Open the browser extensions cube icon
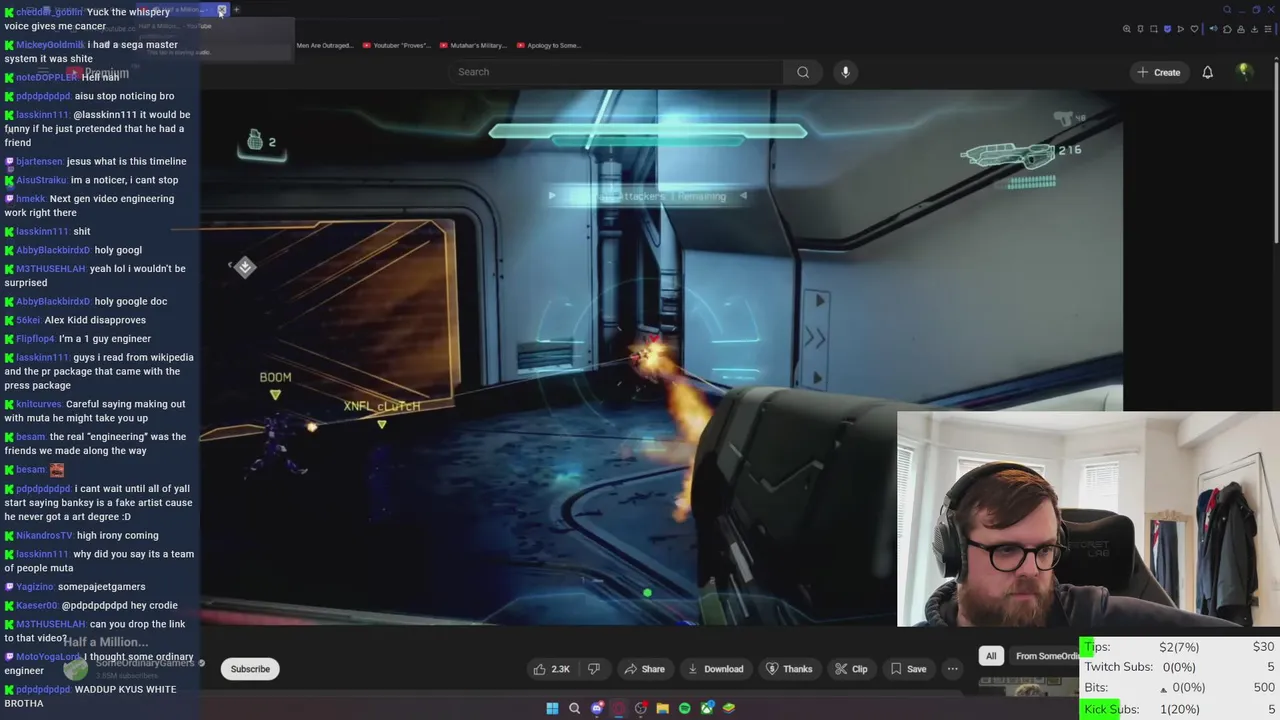Viewport: 1280px width, 720px height. point(1227,29)
